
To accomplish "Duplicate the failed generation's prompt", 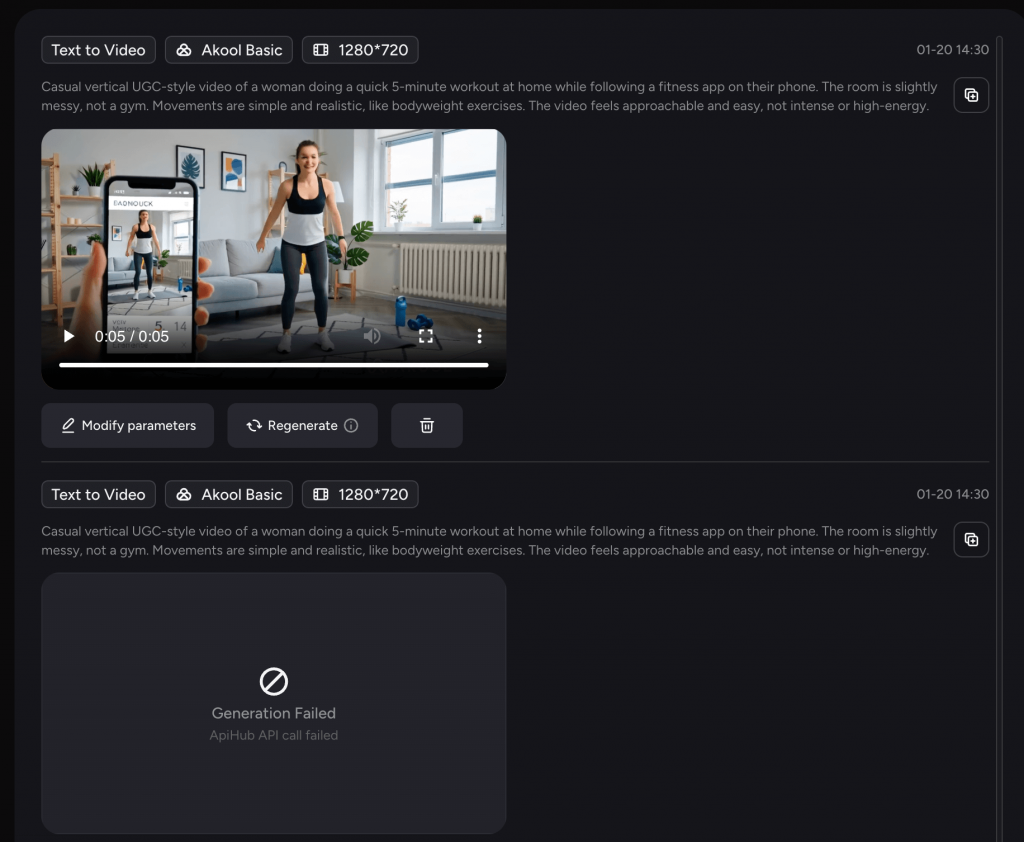I will [970, 539].
